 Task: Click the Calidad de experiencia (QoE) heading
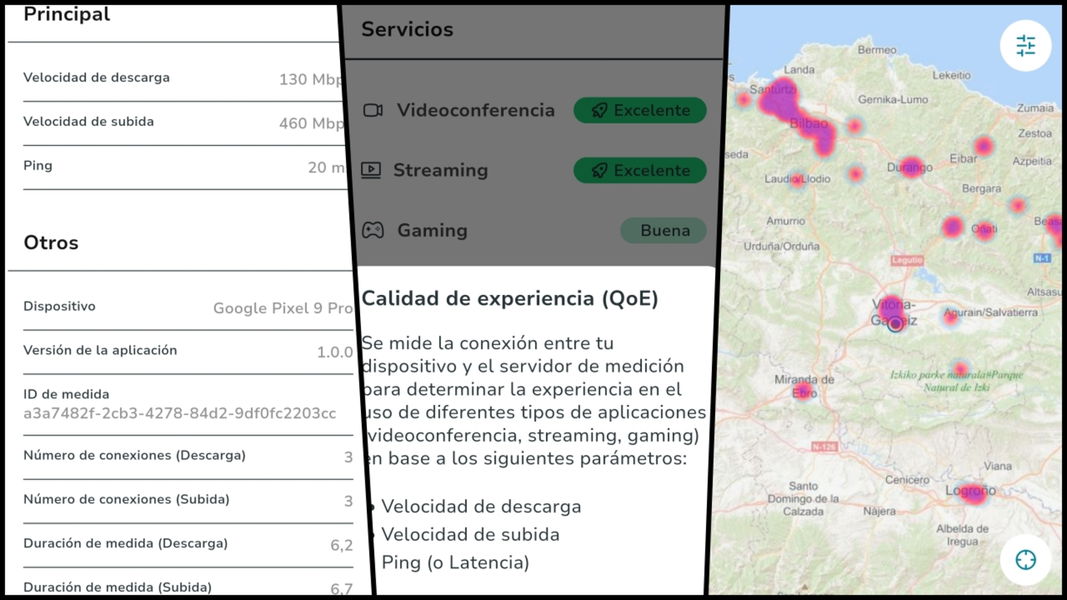(510, 298)
